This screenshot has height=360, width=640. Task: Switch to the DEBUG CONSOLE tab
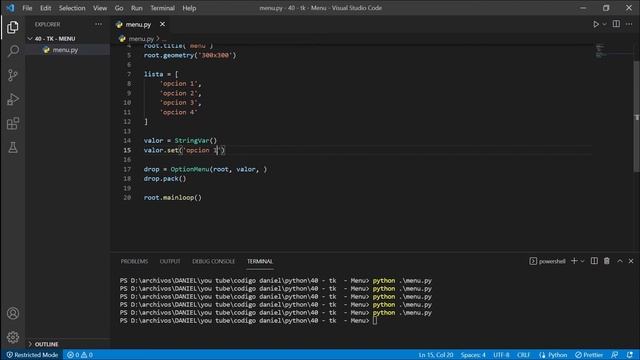coord(213,261)
